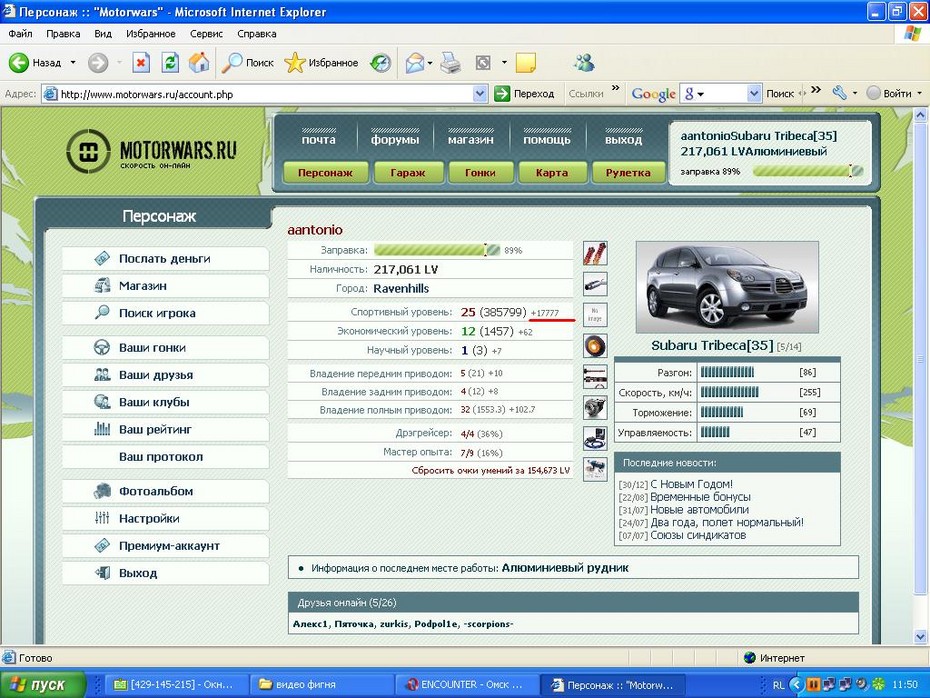This screenshot has width=930, height=698.
Task: Open the Рулетка tab
Action: pos(628,173)
